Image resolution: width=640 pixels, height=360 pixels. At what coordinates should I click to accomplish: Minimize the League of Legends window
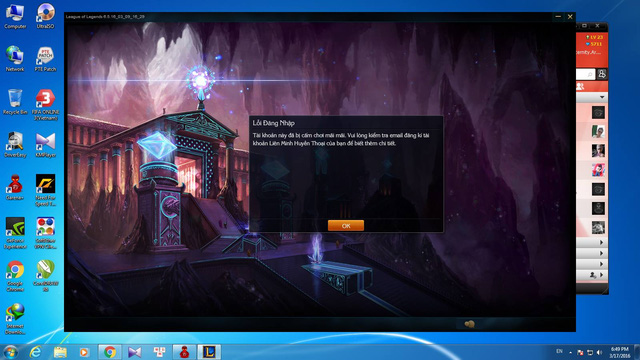(558, 17)
